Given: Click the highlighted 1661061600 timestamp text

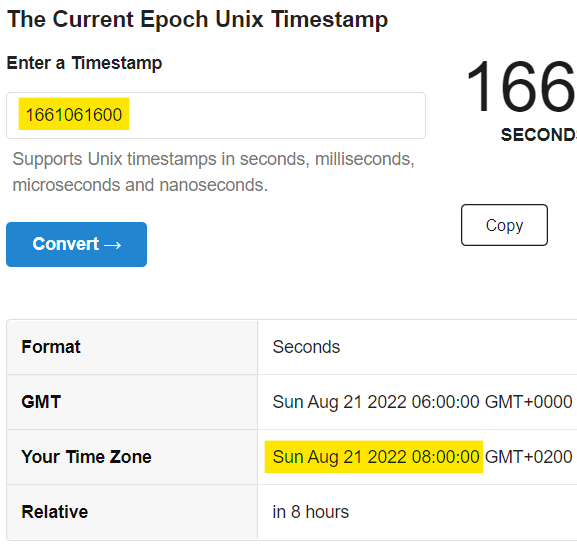Looking at the screenshot, I should 74,114.
